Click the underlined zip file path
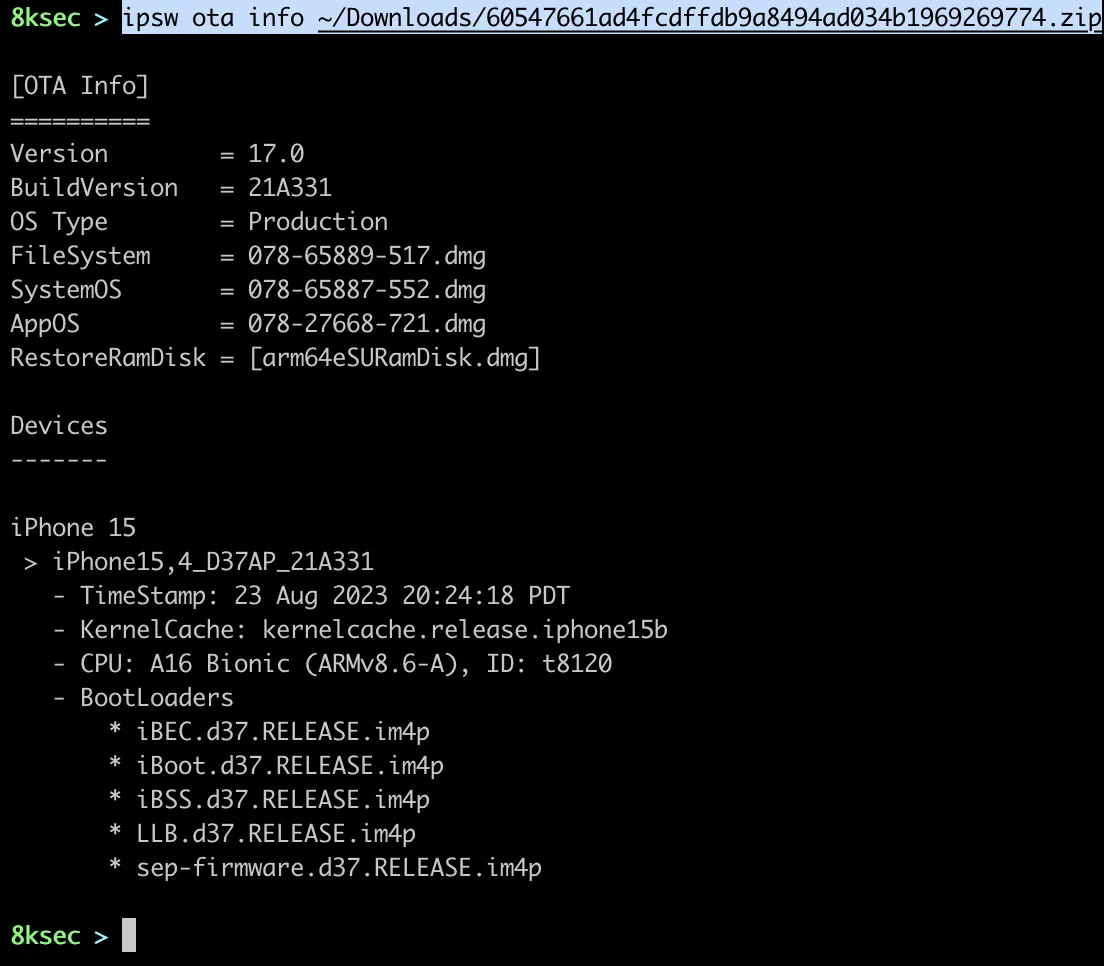Screen dimensions: 1104x966 [x=709, y=18]
